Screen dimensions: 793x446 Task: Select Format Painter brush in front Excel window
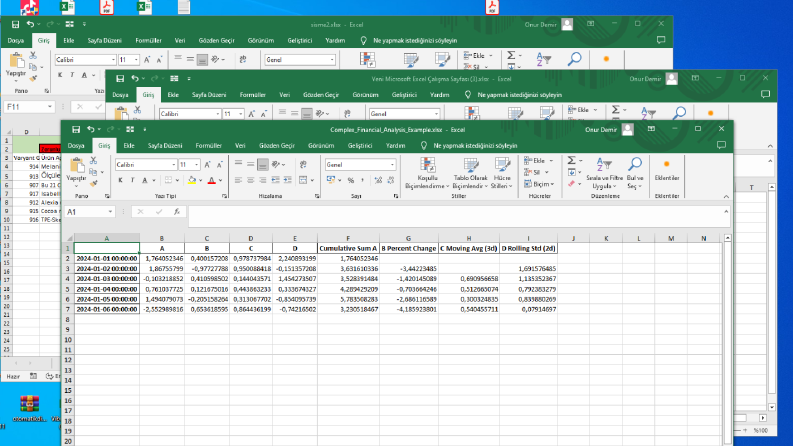pos(93,184)
